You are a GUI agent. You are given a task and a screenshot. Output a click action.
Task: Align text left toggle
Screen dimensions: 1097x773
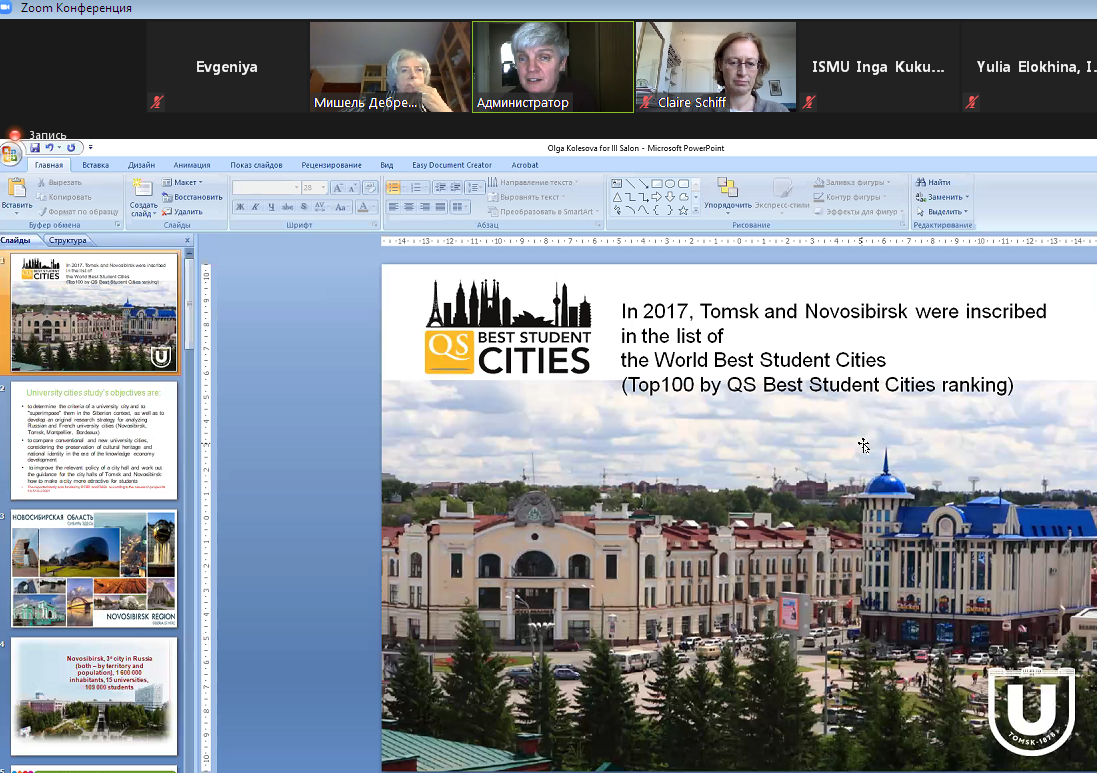[x=394, y=206]
